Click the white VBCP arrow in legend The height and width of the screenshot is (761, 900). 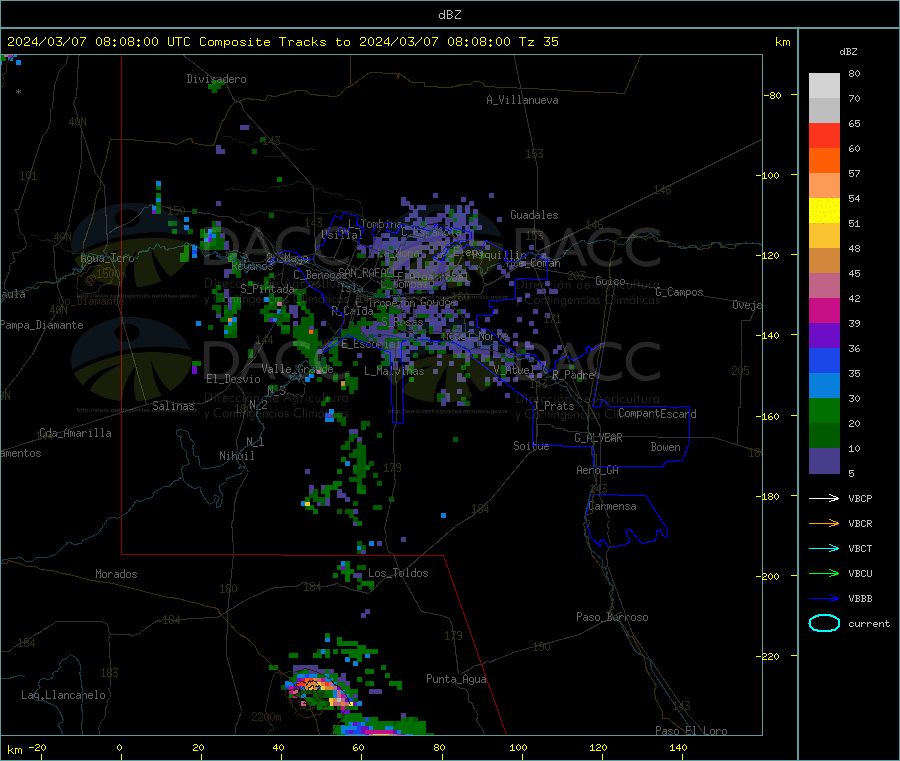click(x=824, y=498)
